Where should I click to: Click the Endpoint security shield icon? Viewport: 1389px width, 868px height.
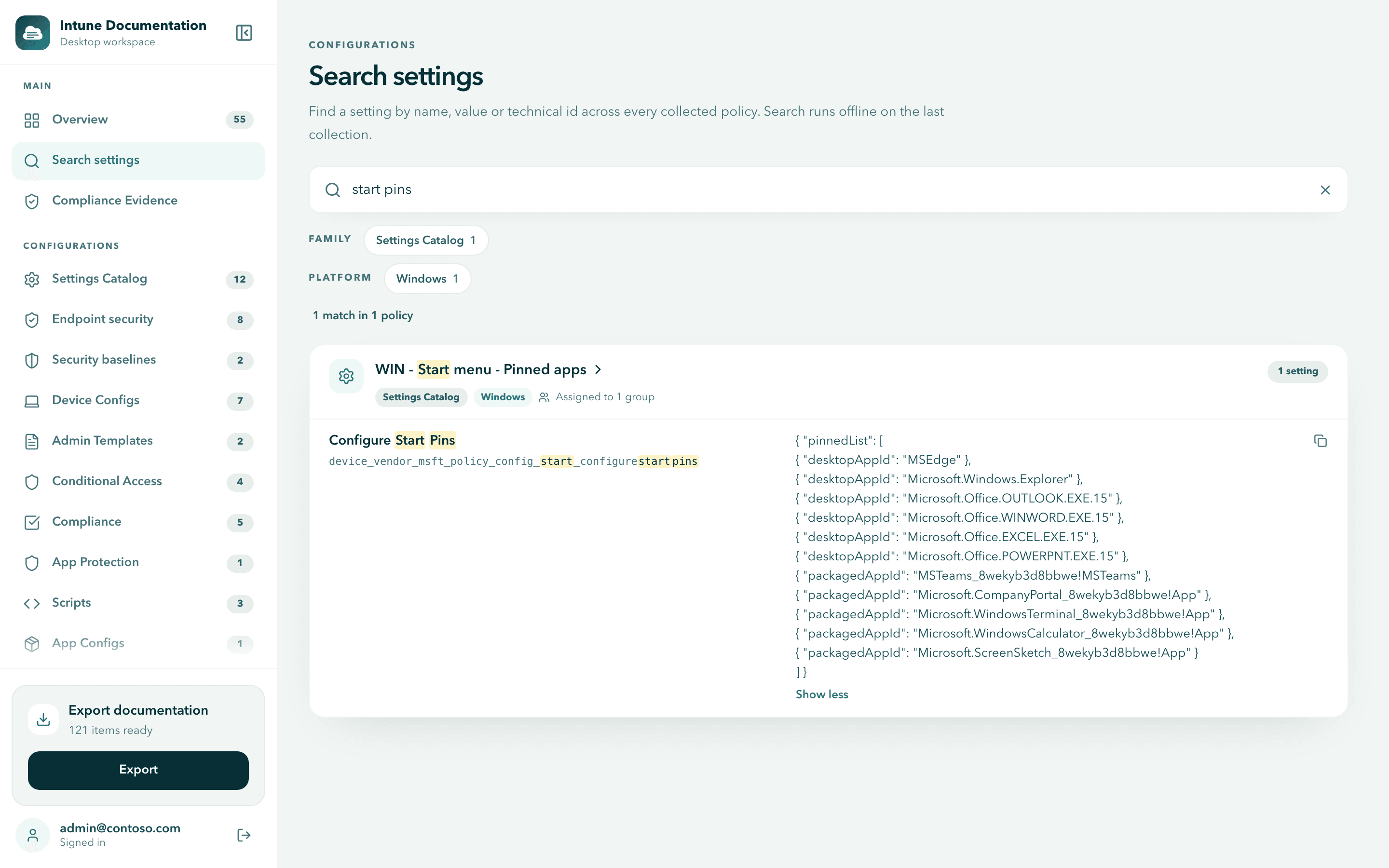[32, 320]
